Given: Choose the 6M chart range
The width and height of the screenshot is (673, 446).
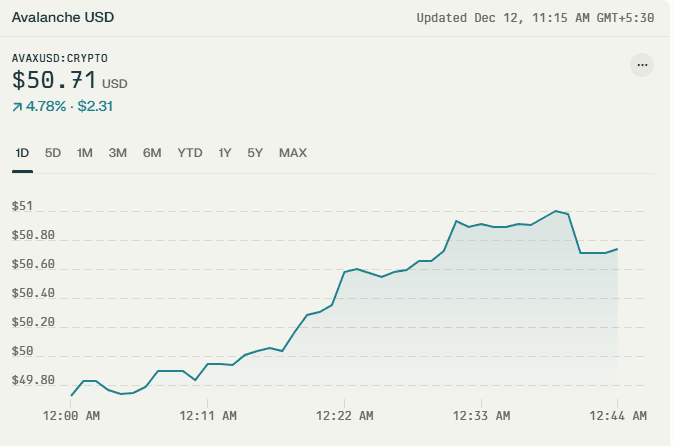Looking at the screenshot, I should click(x=152, y=153).
